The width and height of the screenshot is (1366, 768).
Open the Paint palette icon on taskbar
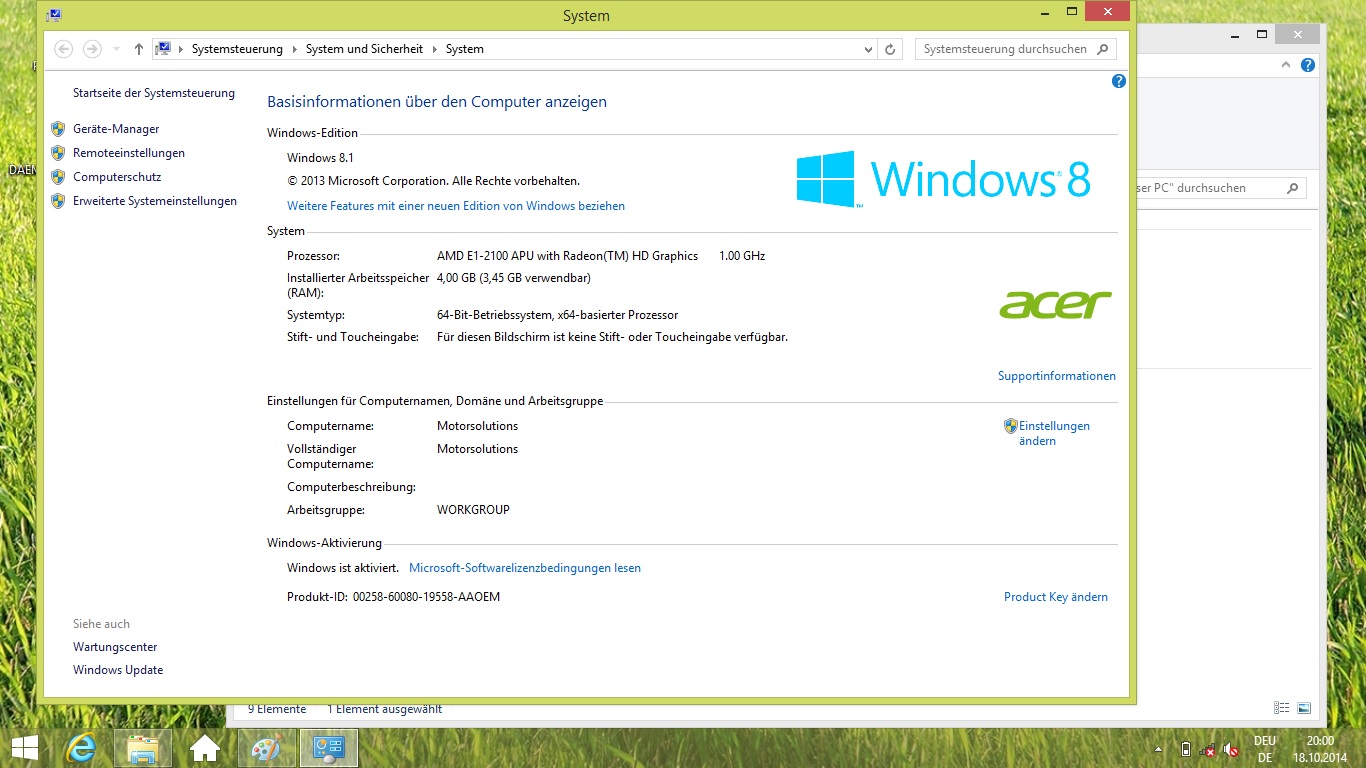pyautogui.click(x=267, y=748)
